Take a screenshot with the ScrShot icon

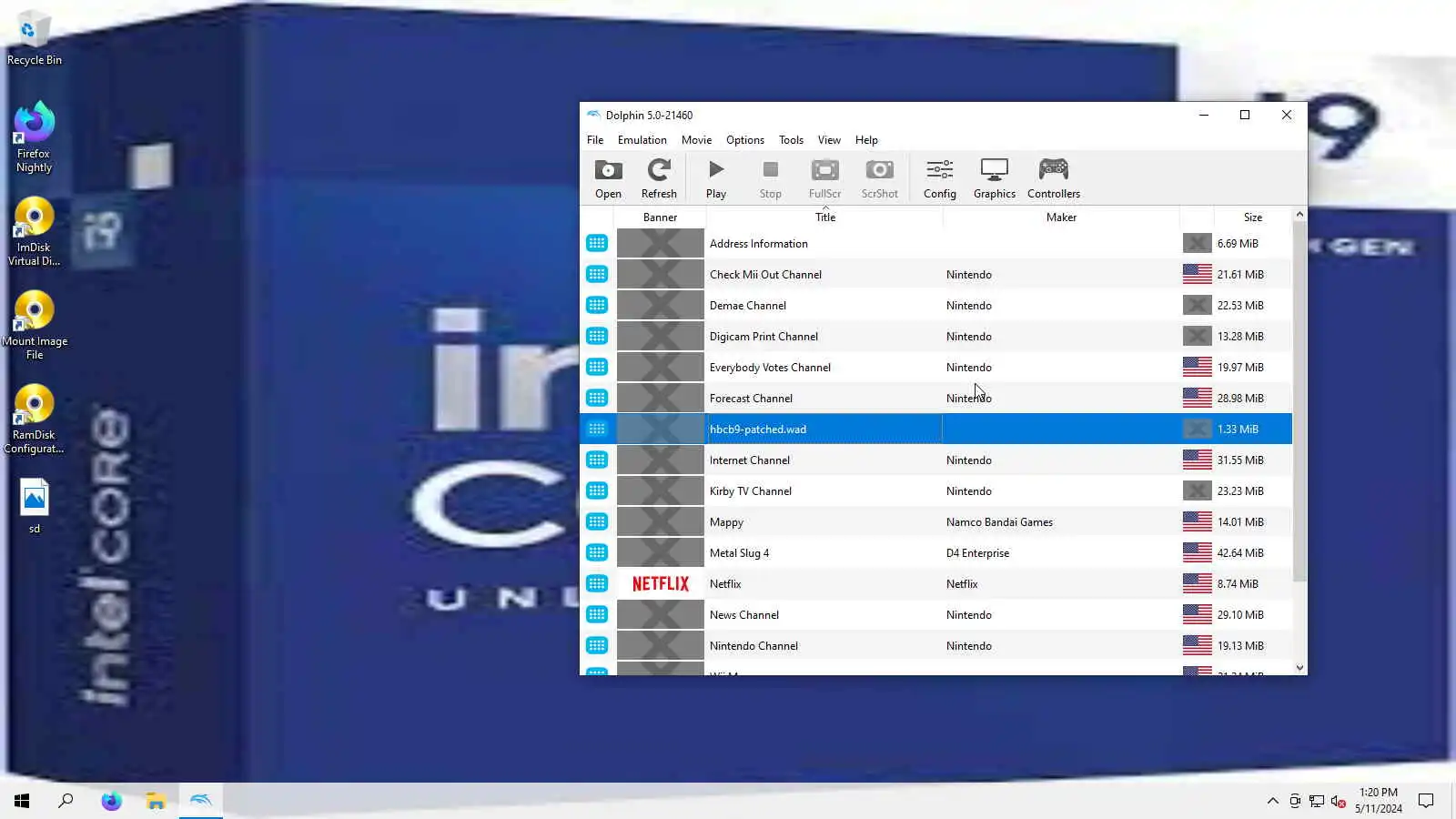879,178
